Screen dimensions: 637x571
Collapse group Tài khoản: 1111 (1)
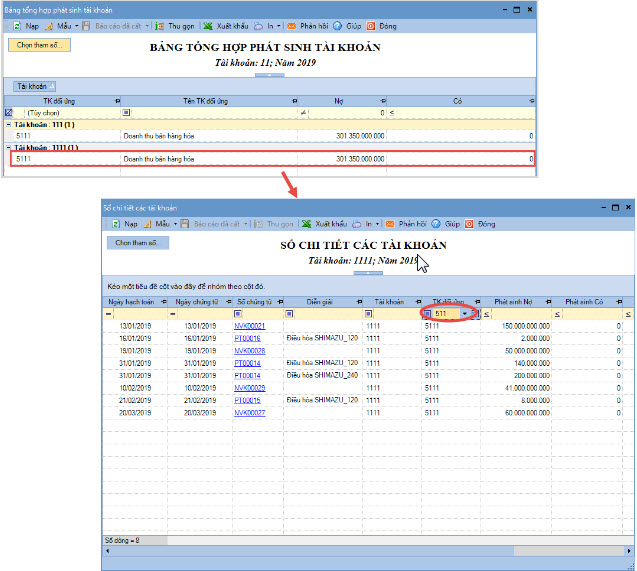click(x=9, y=147)
